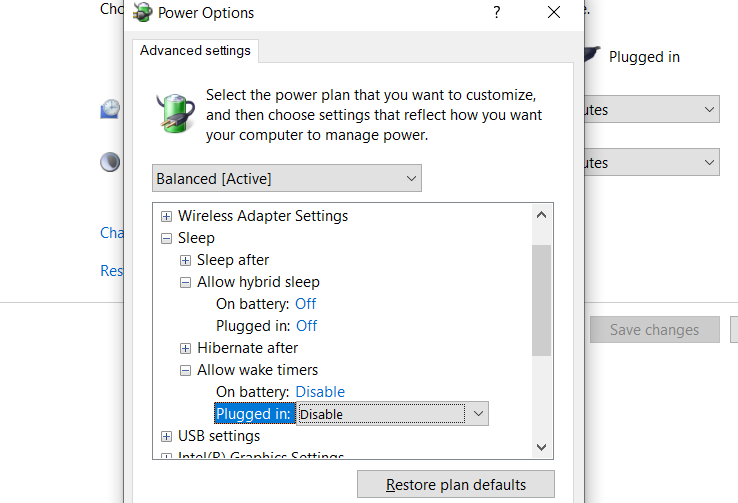This screenshot has width=738, height=503.
Task: Select the Wireless Adapter Settings label
Action: coord(263,216)
